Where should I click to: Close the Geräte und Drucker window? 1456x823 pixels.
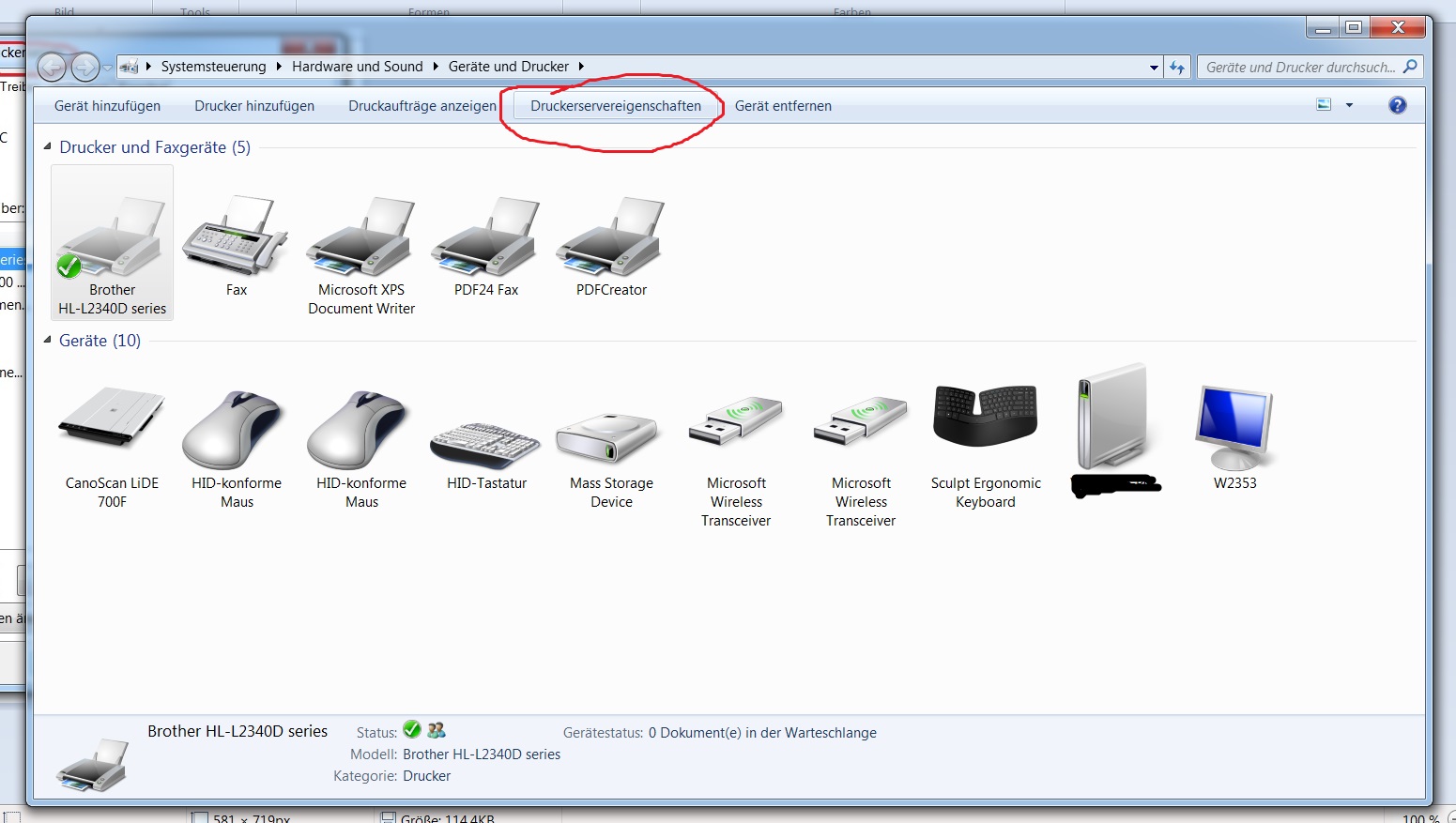1398,28
